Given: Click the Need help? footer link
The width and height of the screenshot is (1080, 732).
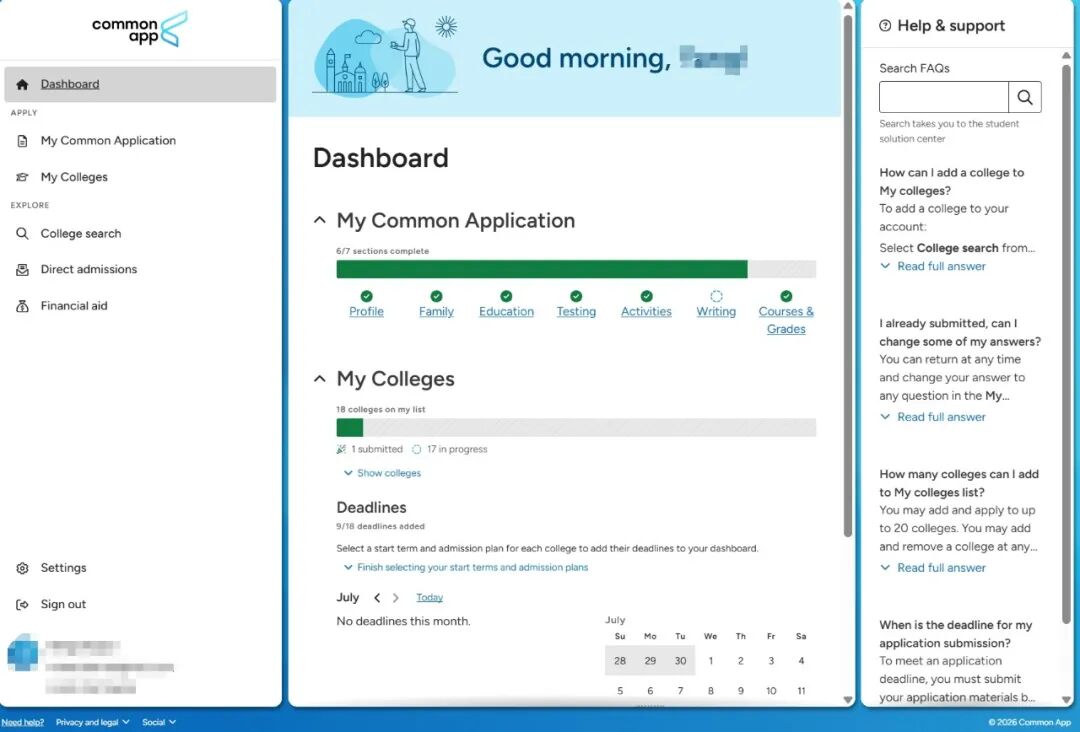Looking at the screenshot, I should [23, 722].
